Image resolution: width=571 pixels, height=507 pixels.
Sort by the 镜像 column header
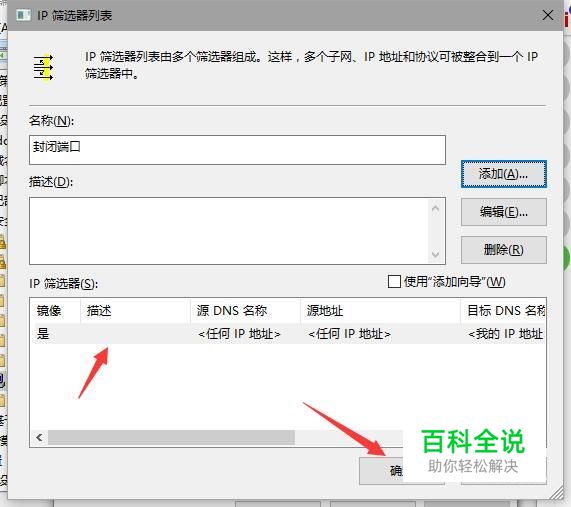56,311
